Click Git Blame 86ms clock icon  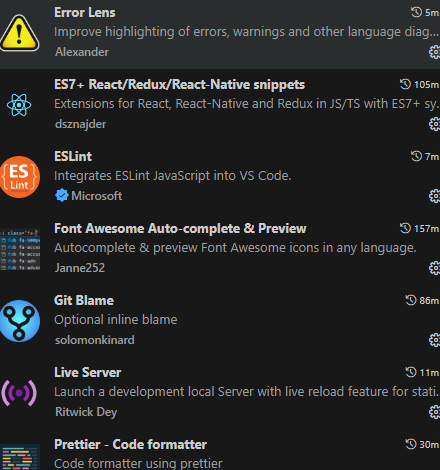[x=411, y=300]
